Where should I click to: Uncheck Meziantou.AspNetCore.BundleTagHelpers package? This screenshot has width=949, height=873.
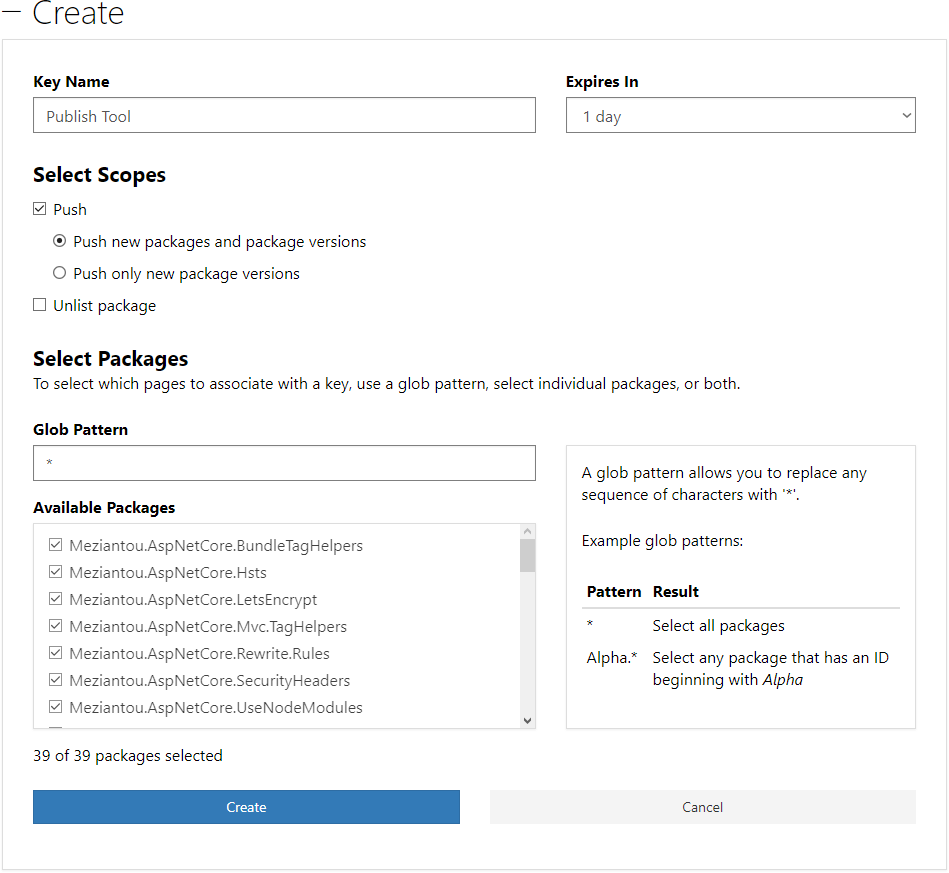click(x=56, y=546)
